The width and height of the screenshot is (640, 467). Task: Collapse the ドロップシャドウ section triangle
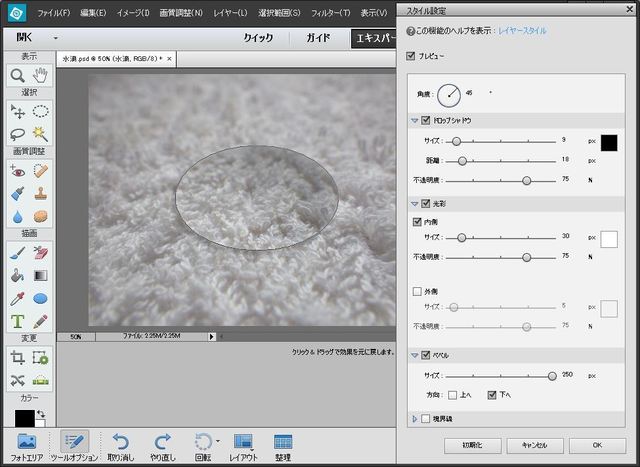(414, 120)
